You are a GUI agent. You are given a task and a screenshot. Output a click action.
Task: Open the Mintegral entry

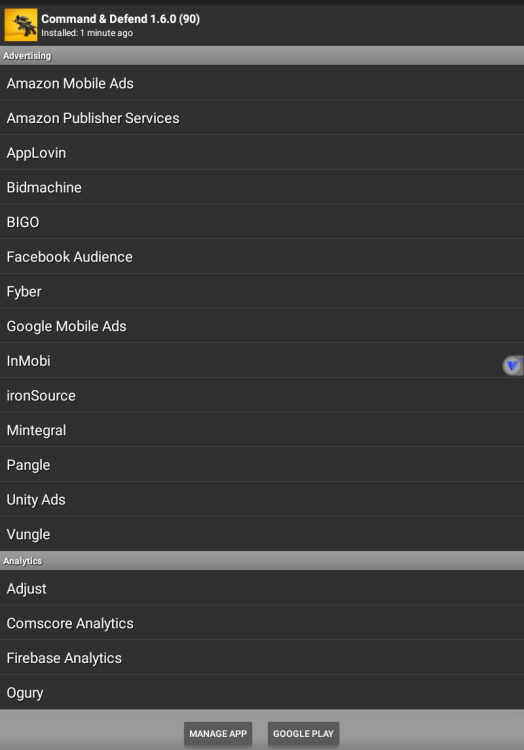click(x=262, y=430)
